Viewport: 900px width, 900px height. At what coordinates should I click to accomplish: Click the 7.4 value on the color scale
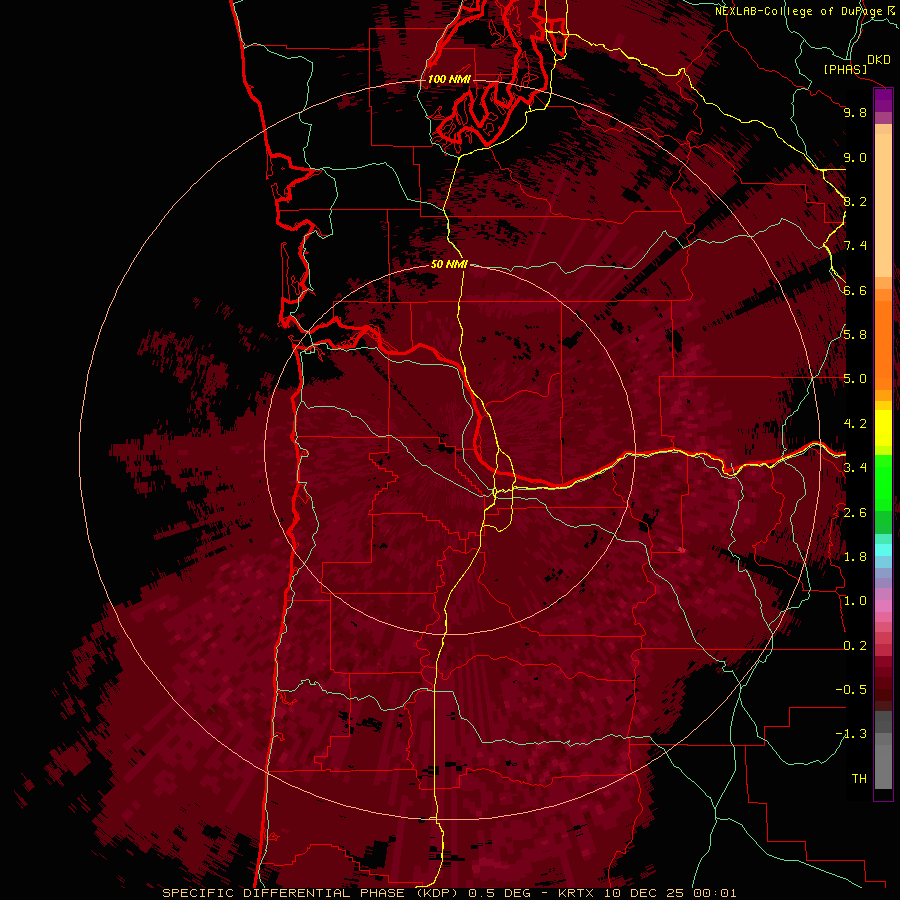[x=855, y=246]
